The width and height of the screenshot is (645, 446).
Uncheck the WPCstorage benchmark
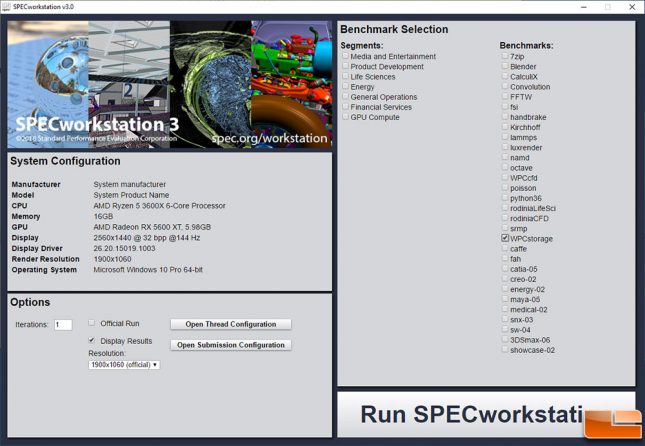point(505,238)
